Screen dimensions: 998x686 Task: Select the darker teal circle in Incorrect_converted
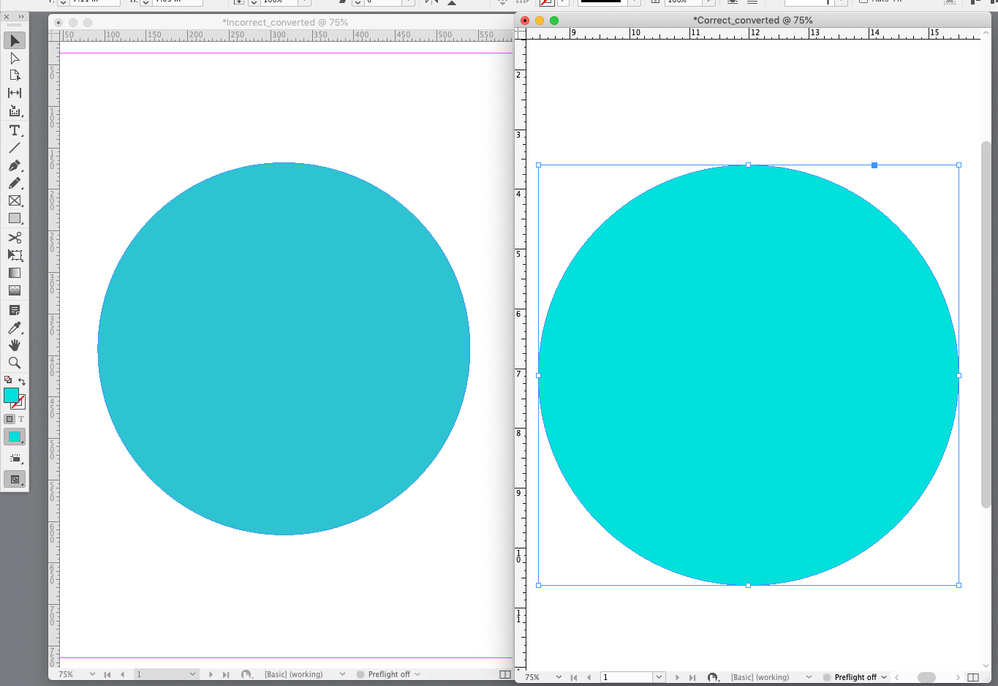284,349
